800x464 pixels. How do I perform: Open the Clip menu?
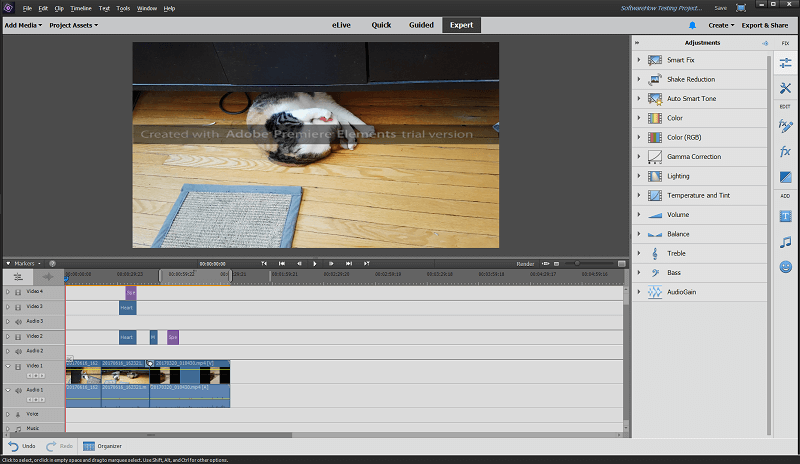click(59, 8)
